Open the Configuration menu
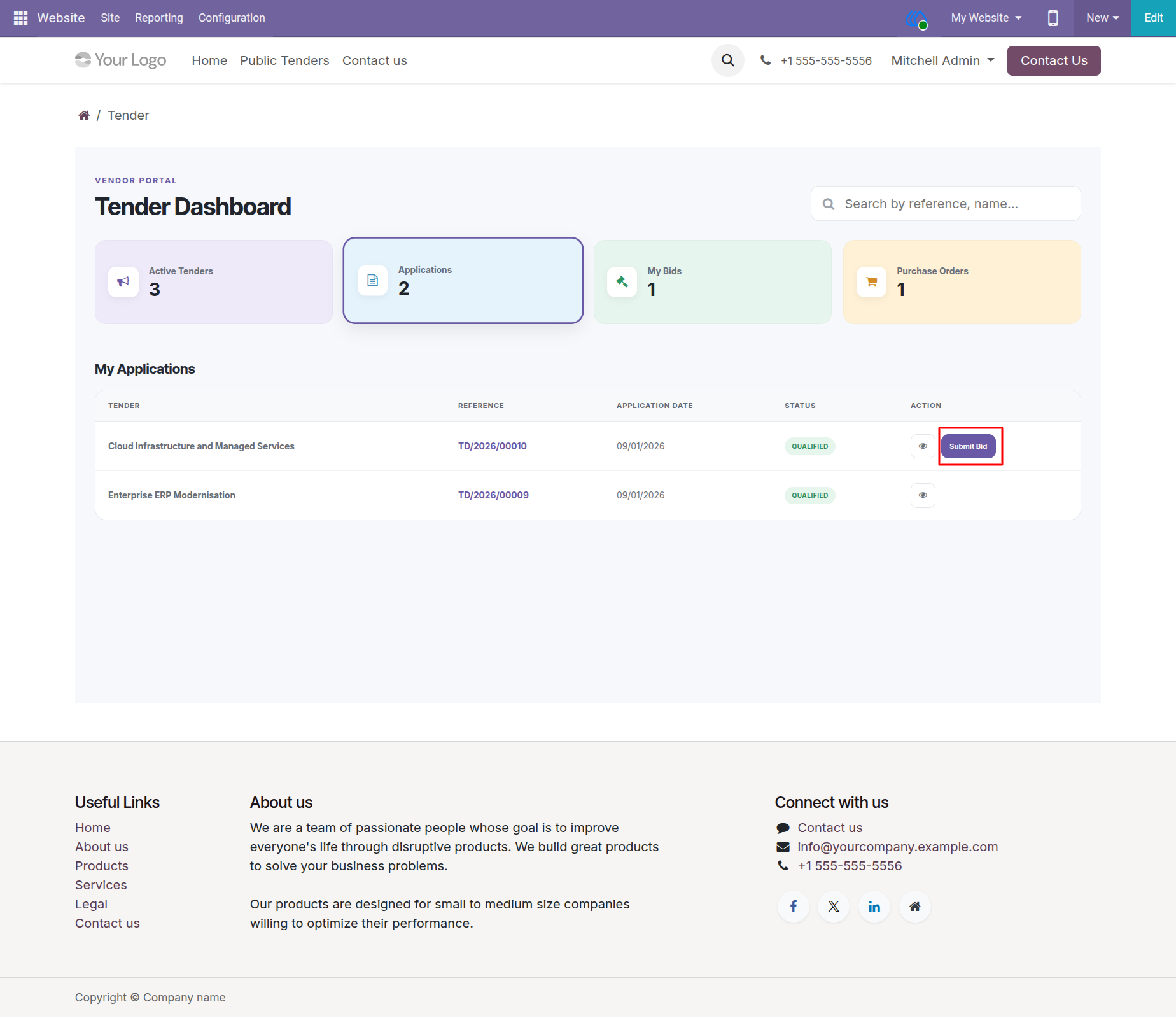 point(232,18)
